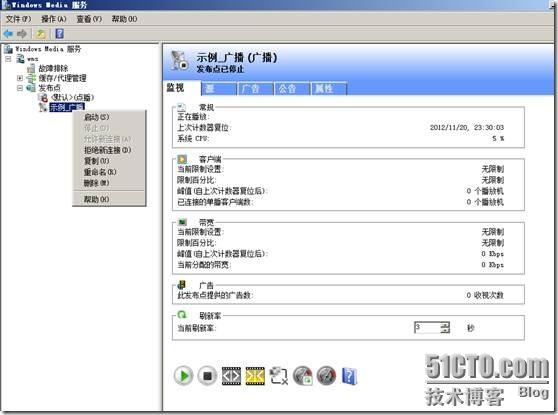Choose 启动(S) in the context menu
The image size is (558, 415).
96,117
